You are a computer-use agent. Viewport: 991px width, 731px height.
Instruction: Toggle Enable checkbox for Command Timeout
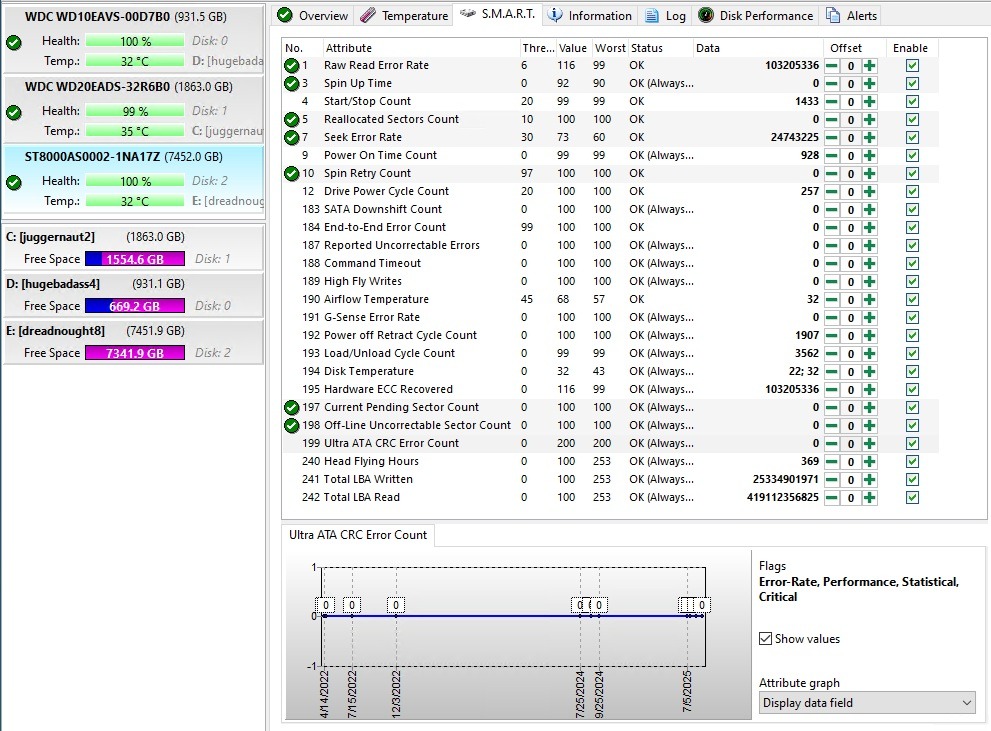pos(912,263)
